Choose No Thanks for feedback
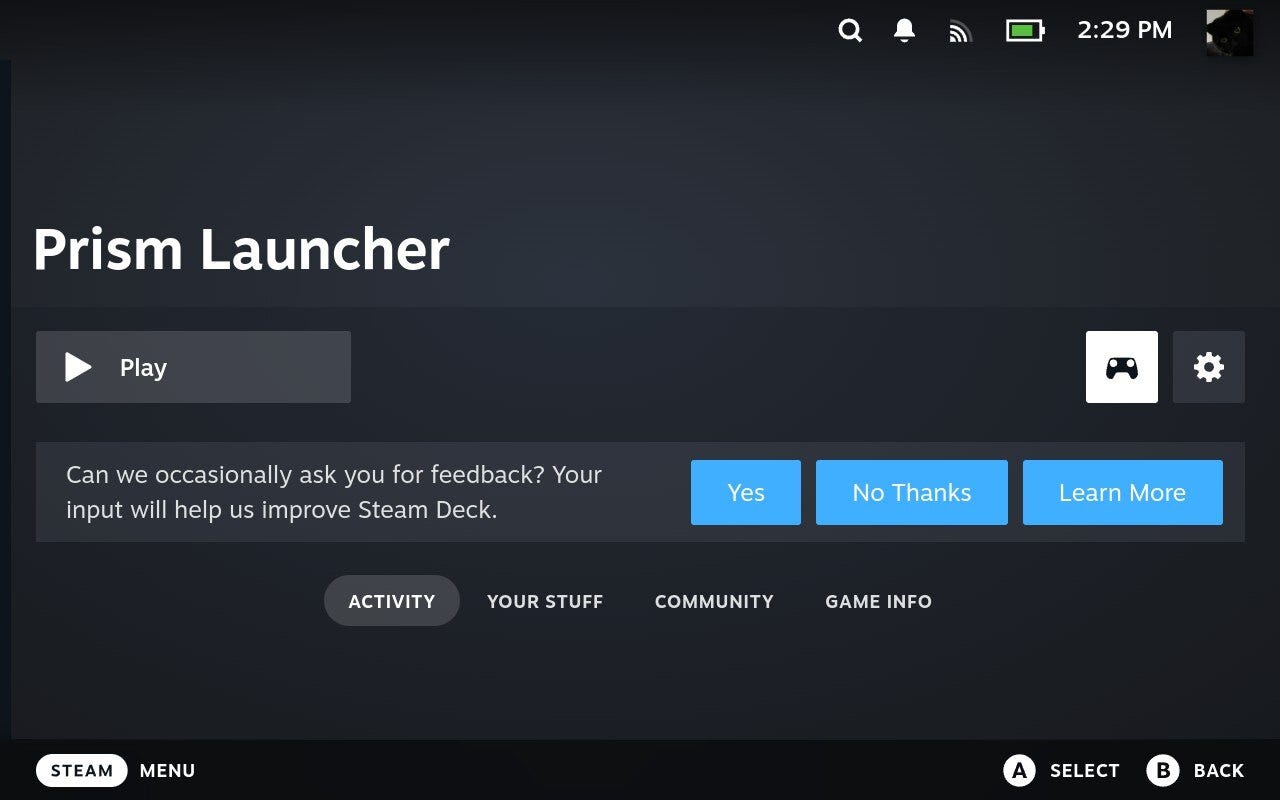This screenshot has width=1280, height=800. tap(912, 492)
